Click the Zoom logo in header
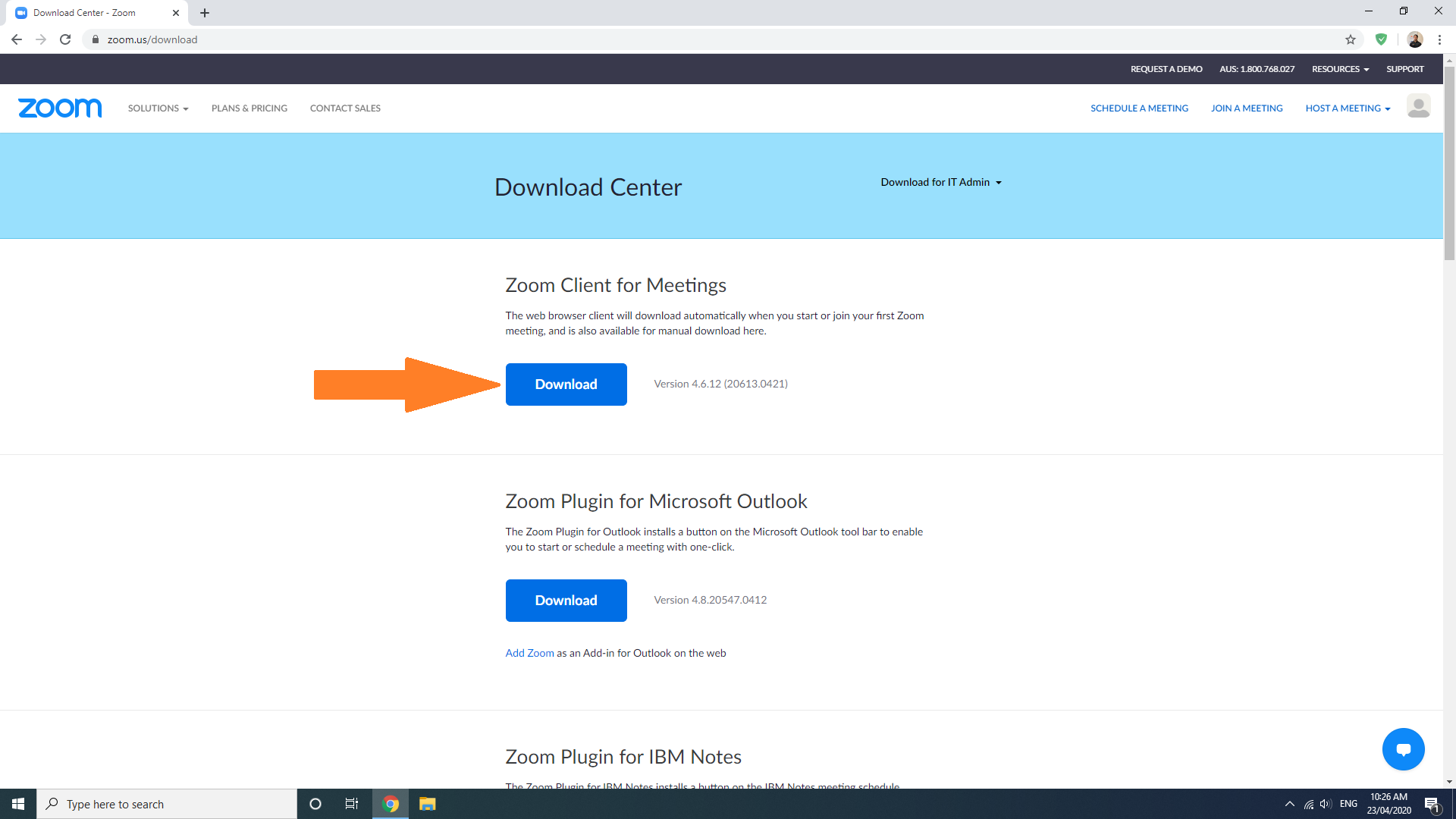Screen dimensions: 1456x819 [60, 108]
